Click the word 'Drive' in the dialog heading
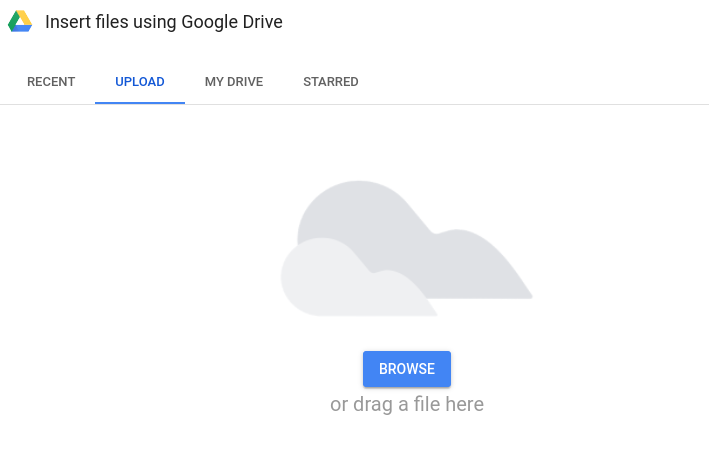 [x=263, y=22]
